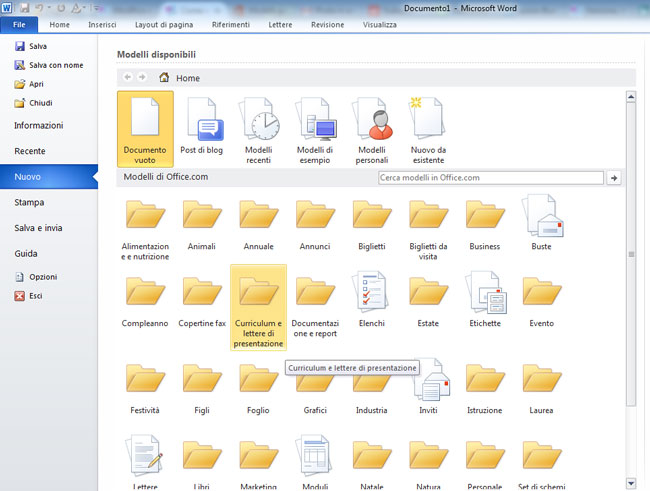Select Nuovo da esistente

point(428,129)
